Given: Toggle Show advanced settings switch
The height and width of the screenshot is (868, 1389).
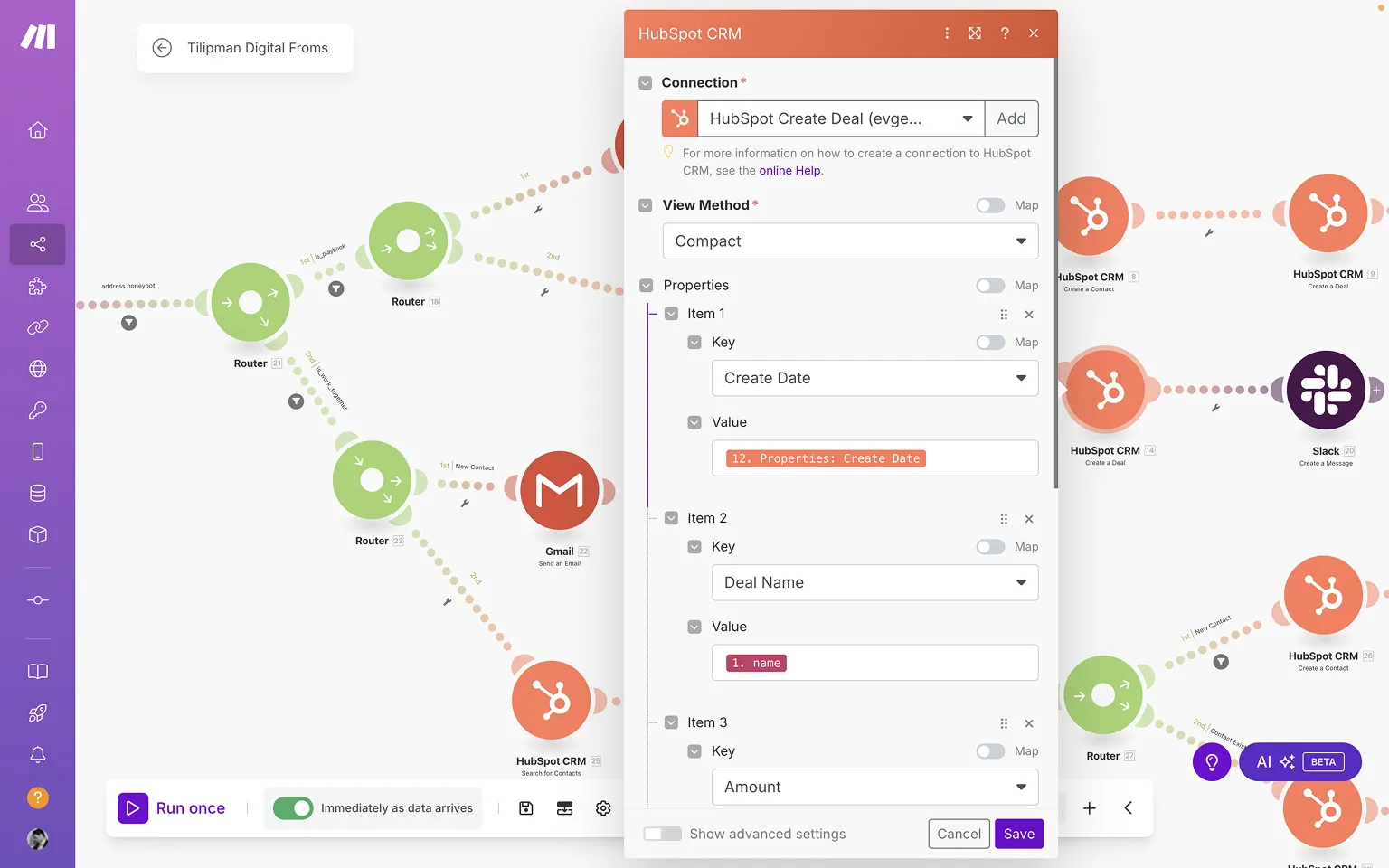Looking at the screenshot, I should click(662, 834).
